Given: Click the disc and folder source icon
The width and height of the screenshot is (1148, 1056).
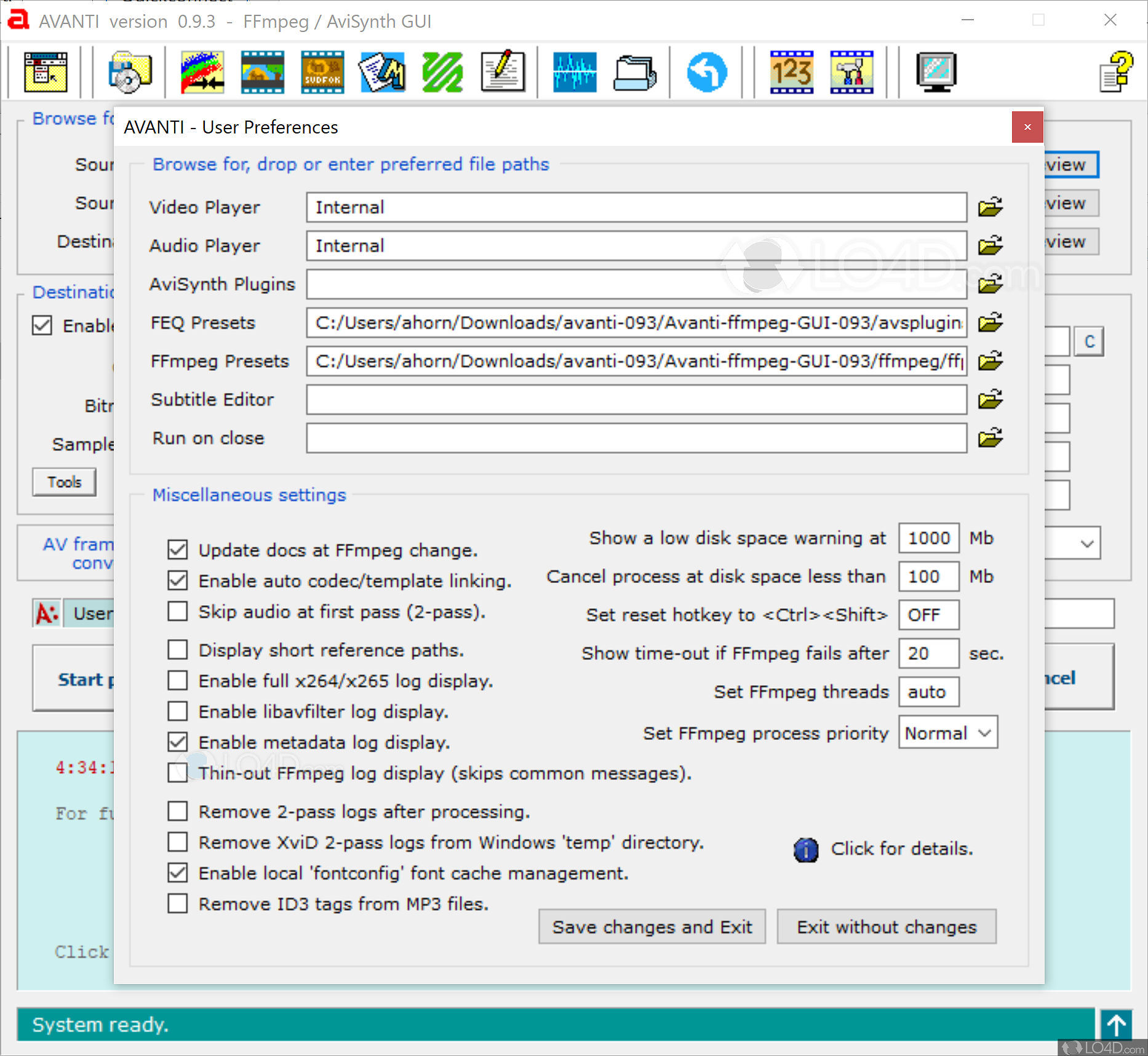Looking at the screenshot, I should point(130,73).
